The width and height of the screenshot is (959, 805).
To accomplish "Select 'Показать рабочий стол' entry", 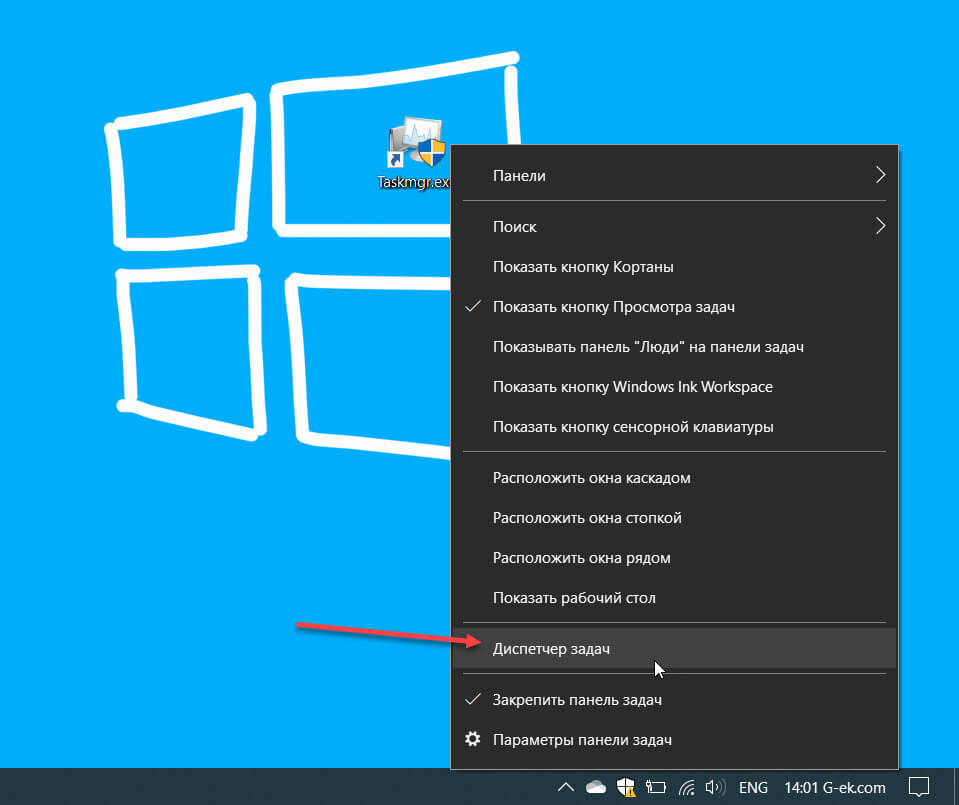I will pos(574,598).
